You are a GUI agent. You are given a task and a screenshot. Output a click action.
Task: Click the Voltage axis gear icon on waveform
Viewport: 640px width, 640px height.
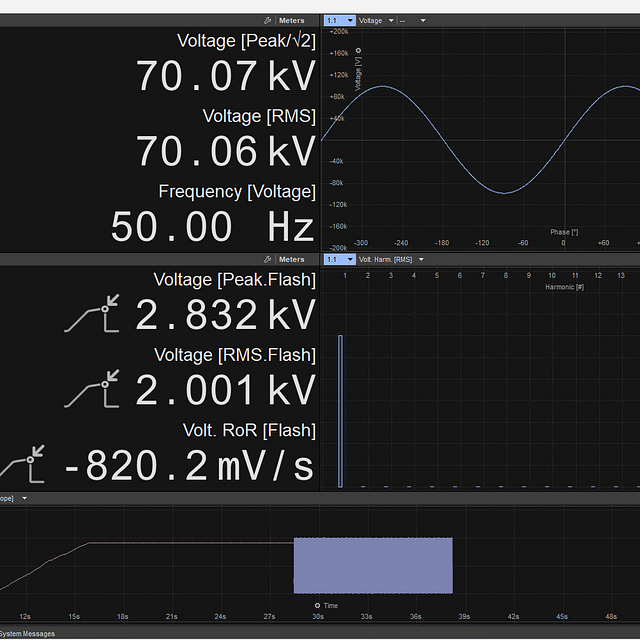click(x=359, y=51)
